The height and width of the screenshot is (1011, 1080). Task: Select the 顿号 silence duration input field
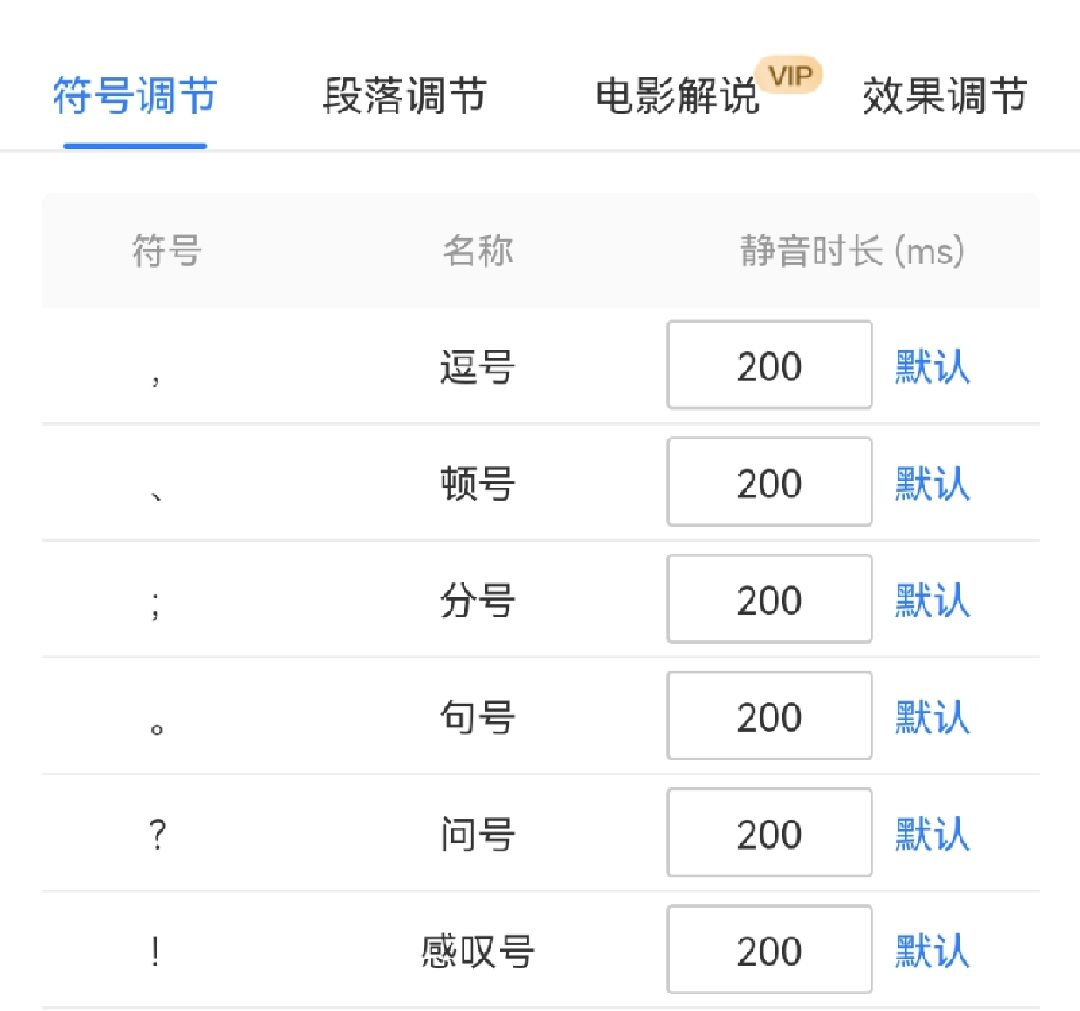(x=769, y=482)
